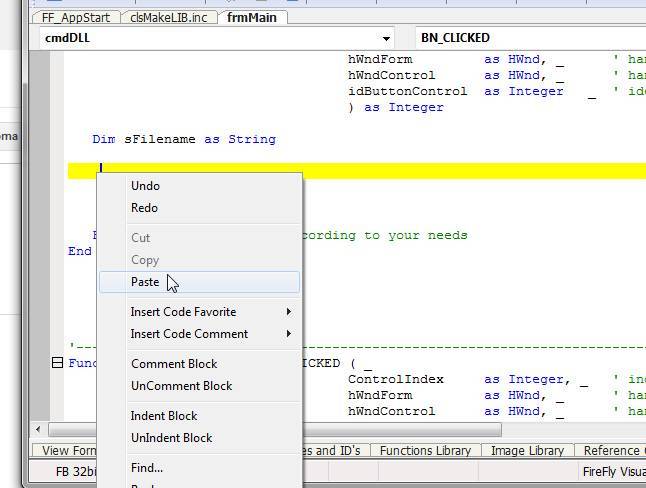
Task: Click Comment Block menu entry
Action: (x=174, y=364)
